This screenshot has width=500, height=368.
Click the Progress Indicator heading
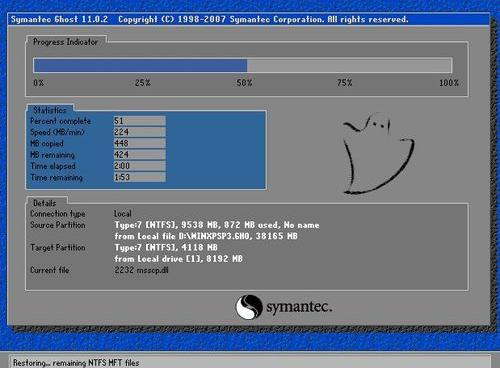65,42
